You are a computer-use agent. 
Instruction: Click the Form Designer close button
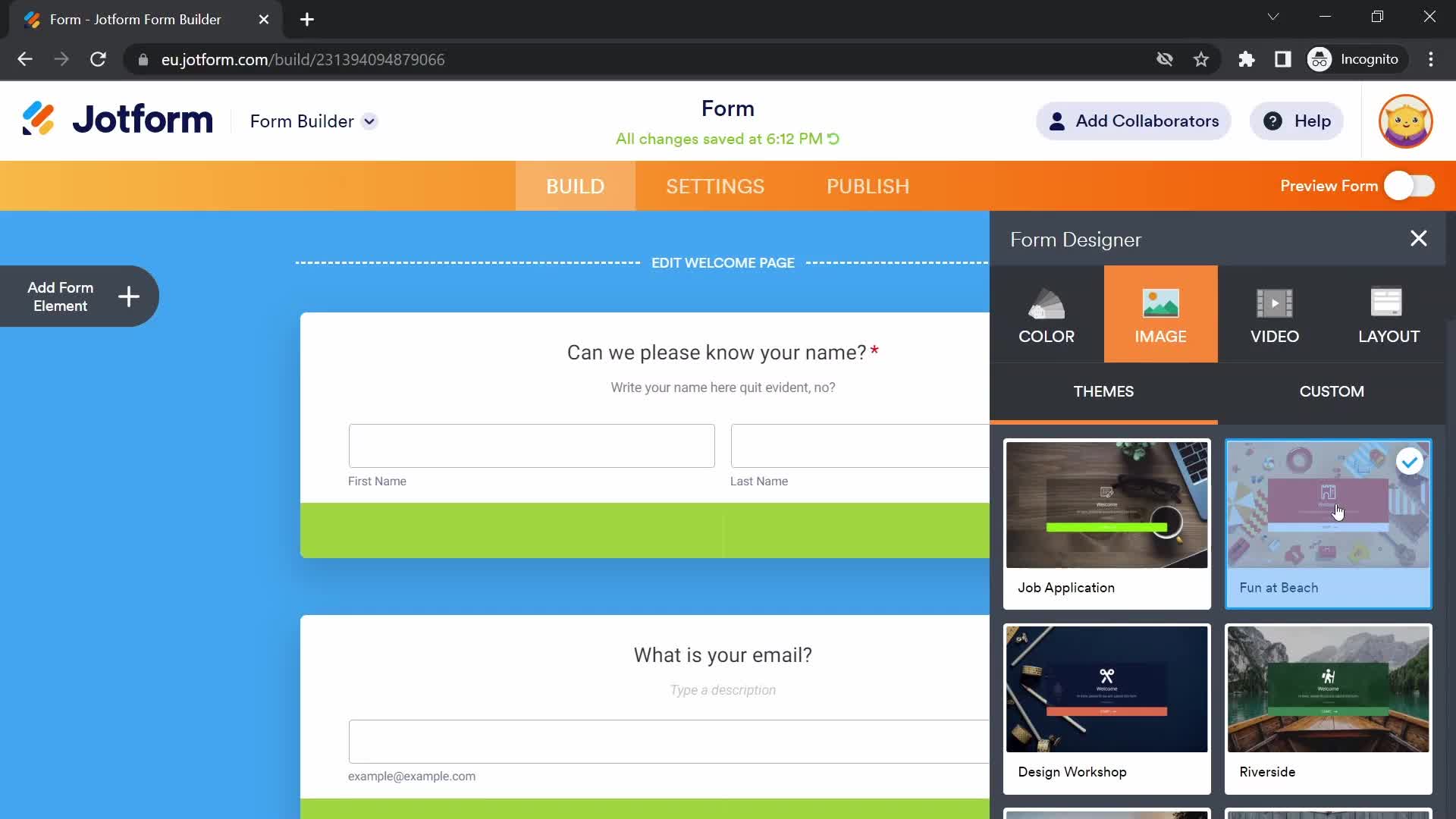click(x=1417, y=239)
